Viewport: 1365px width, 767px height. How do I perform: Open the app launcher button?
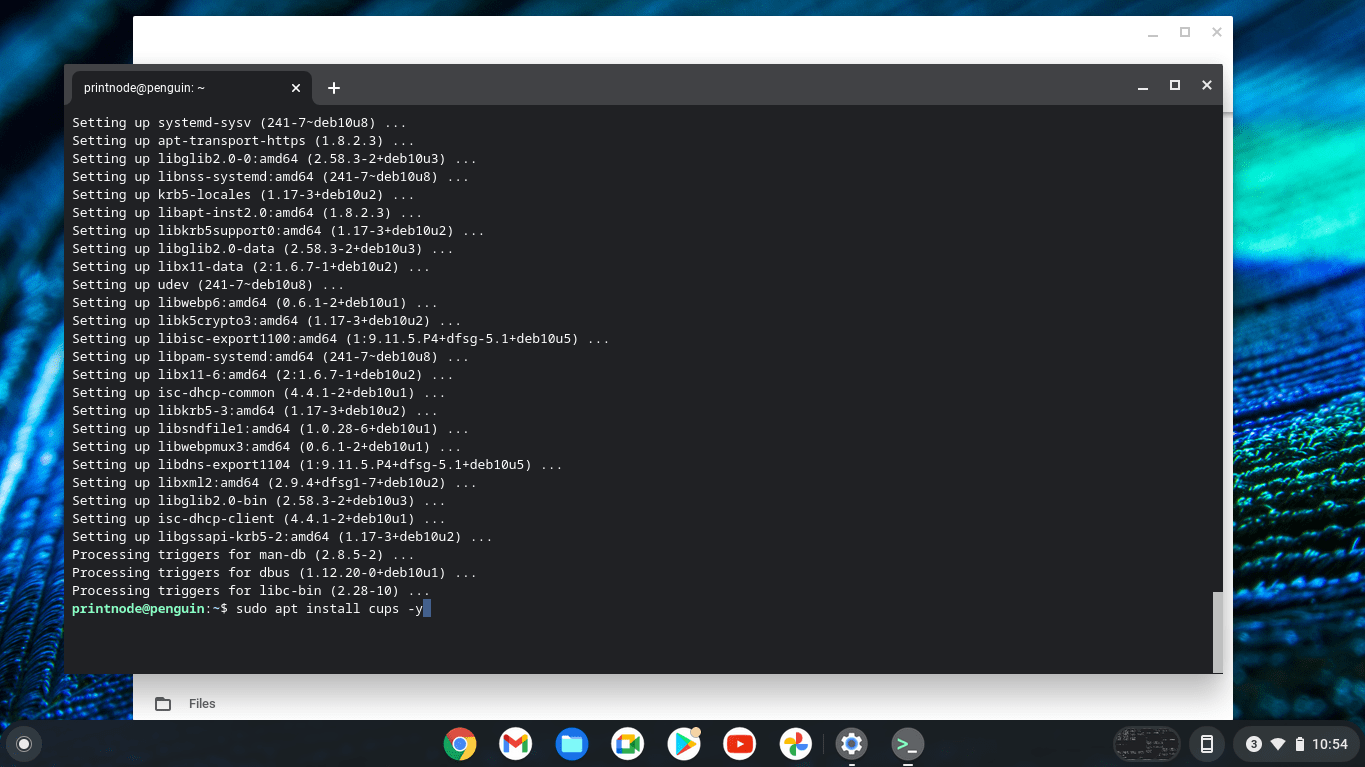pos(23,744)
